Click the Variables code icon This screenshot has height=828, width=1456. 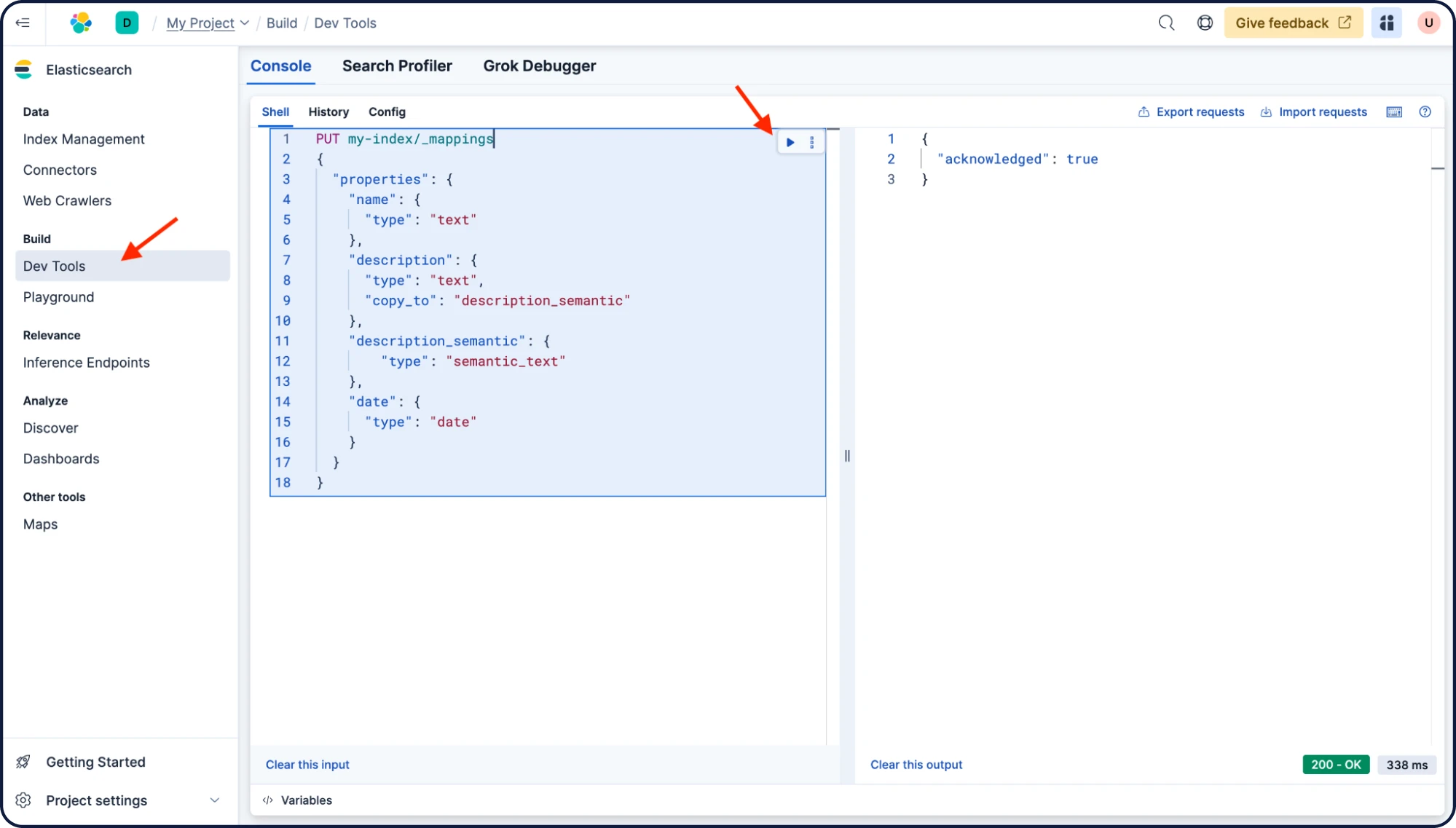268,800
